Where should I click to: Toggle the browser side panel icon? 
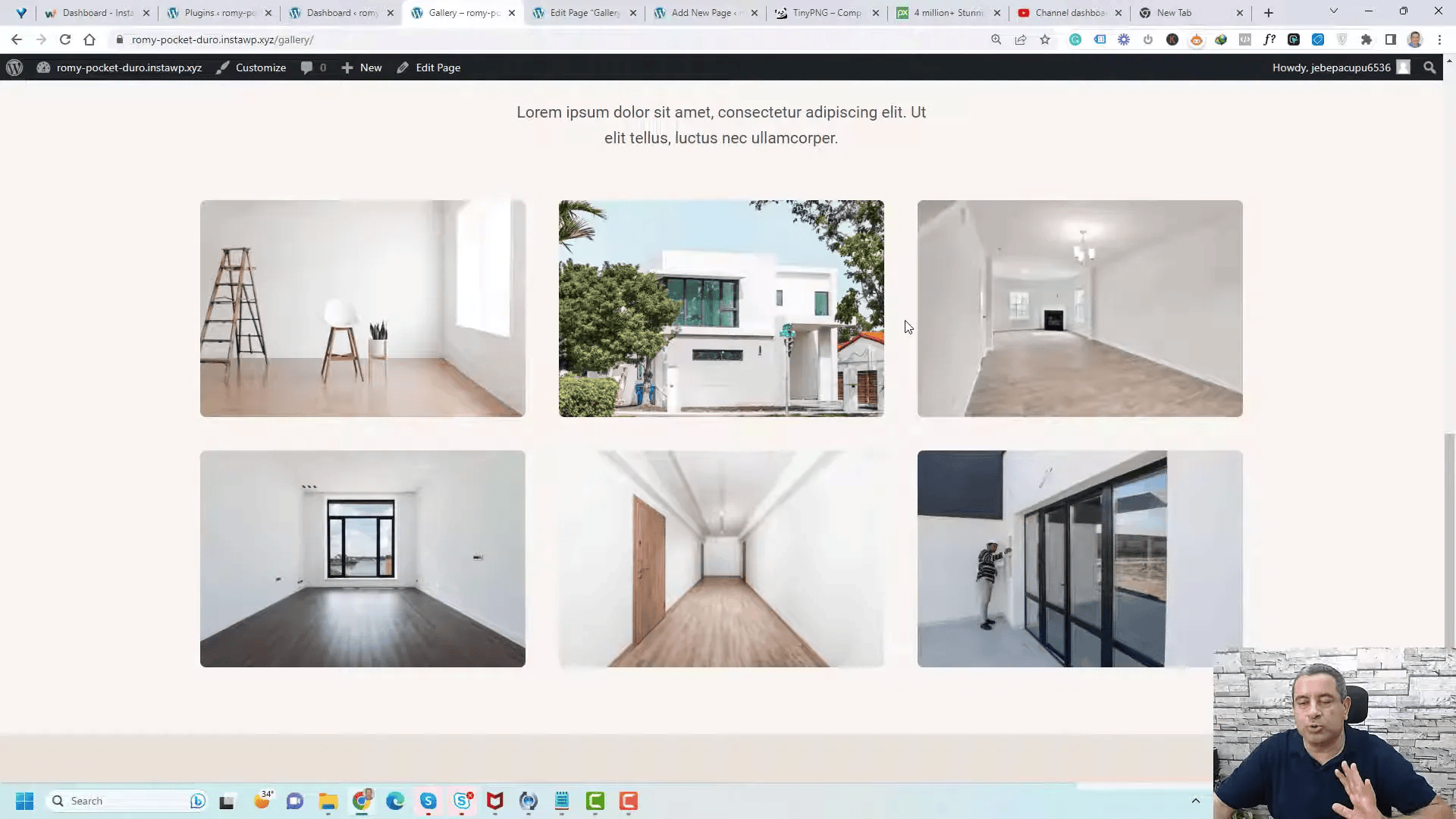(x=1391, y=39)
